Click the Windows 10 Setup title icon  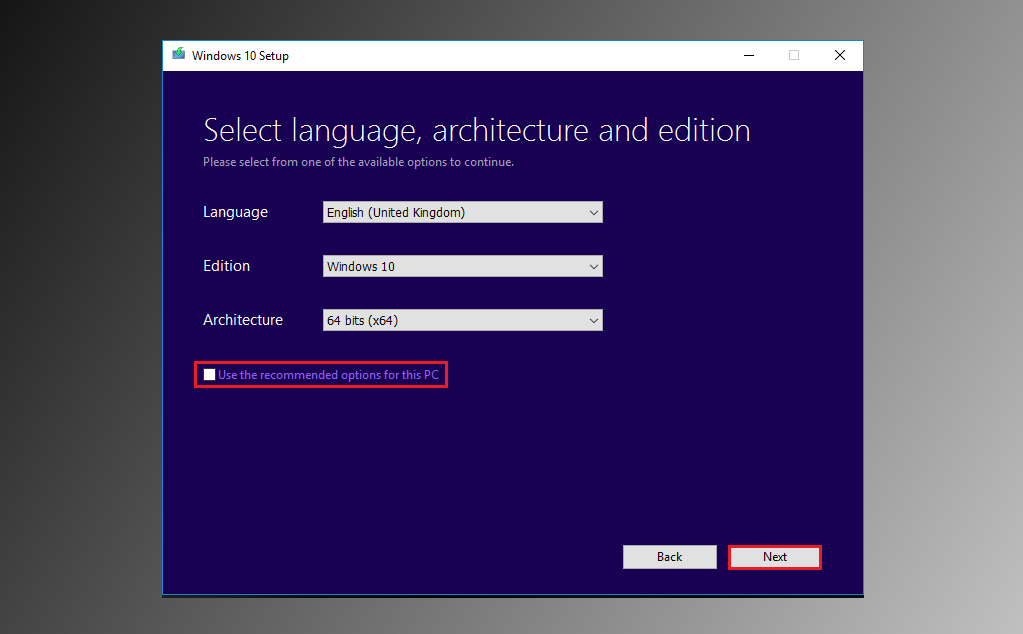[x=178, y=54]
